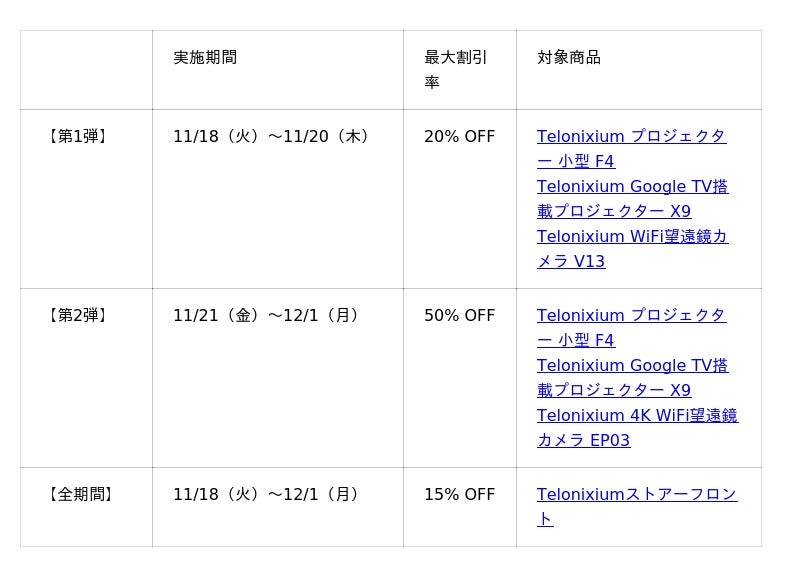Viewport: 800px width, 577px height.
Task: Select the 【第1弾】 row label
Action: pos(78,136)
